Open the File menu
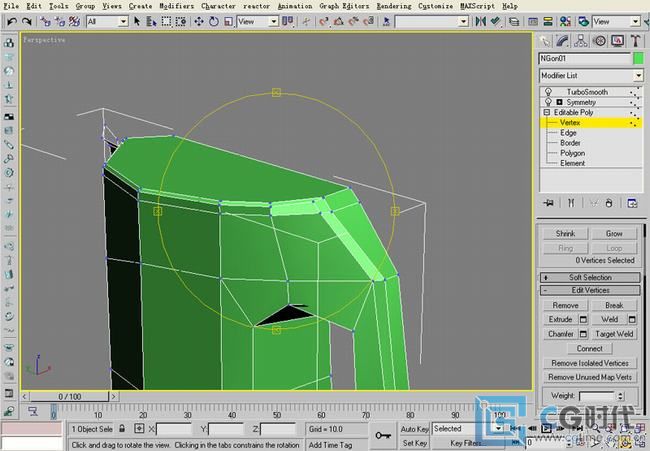650x451 pixels. click(11, 6)
